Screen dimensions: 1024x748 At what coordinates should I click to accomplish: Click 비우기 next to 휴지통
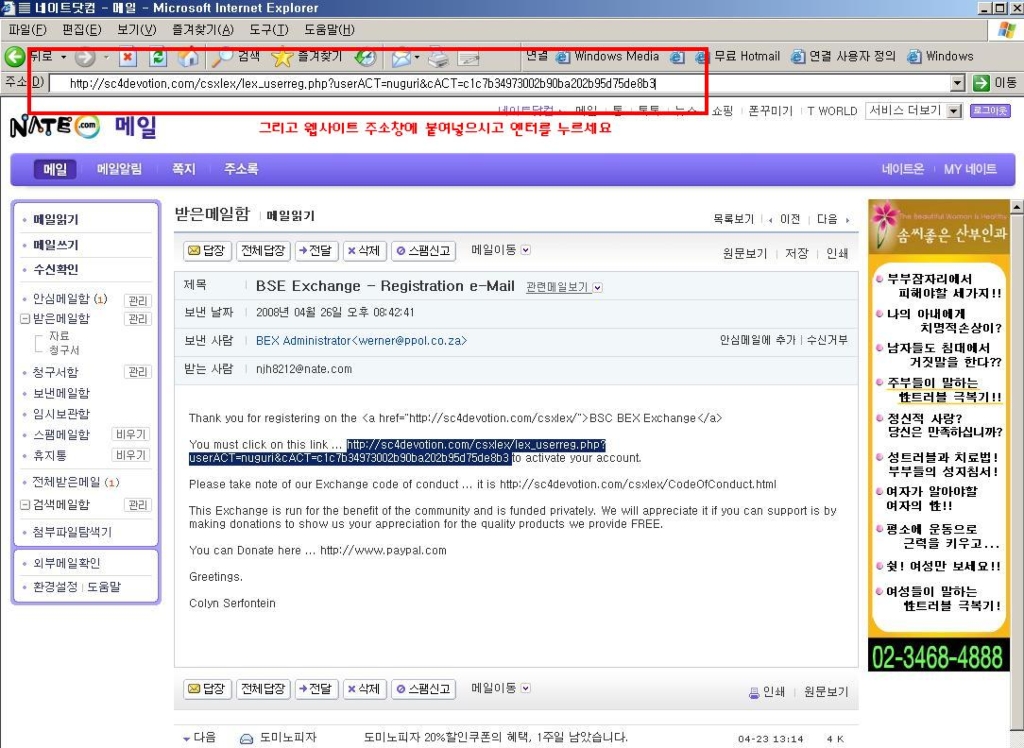coord(131,455)
